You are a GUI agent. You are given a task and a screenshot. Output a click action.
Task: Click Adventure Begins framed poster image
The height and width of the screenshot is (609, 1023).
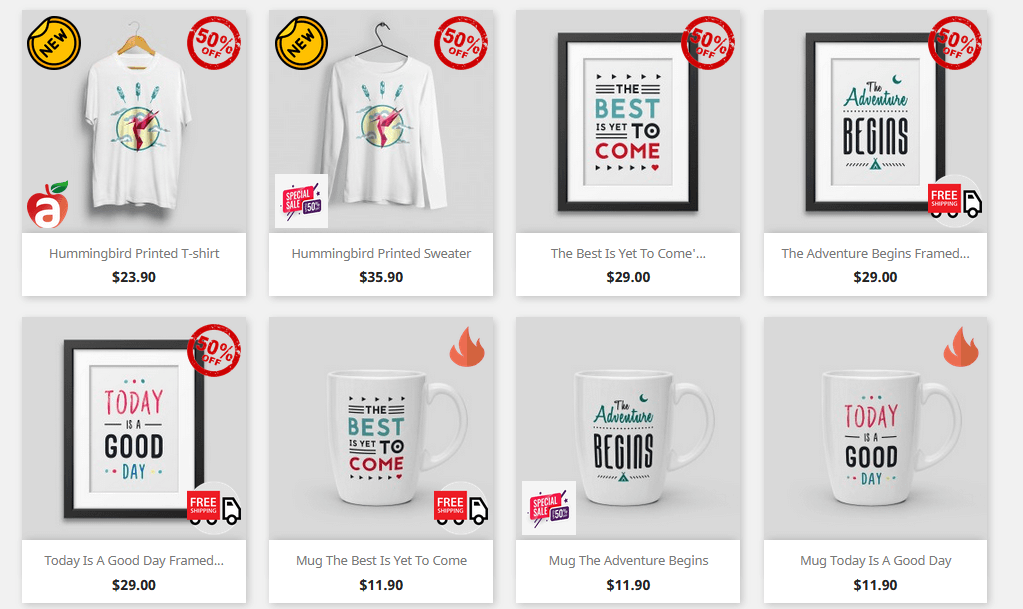point(876,121)
